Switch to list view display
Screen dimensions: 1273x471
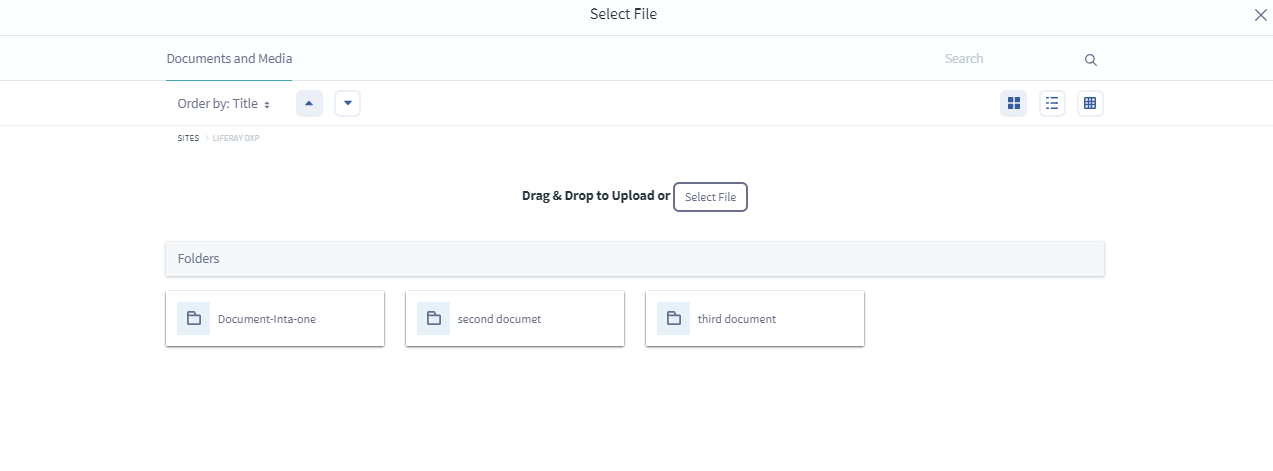tap(1052, 103)
